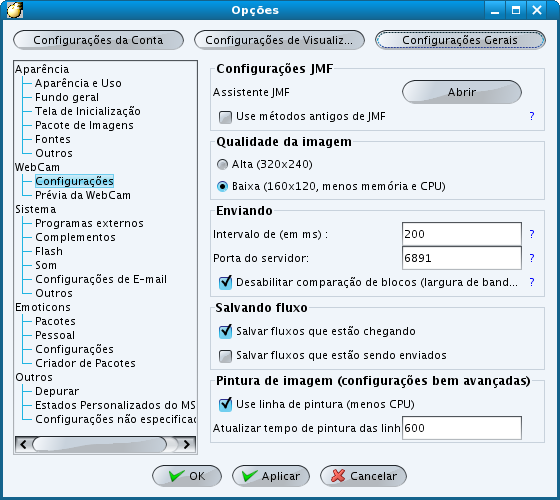
Task: Select Emoticons category in the tree
Action: tap(43, 307)
